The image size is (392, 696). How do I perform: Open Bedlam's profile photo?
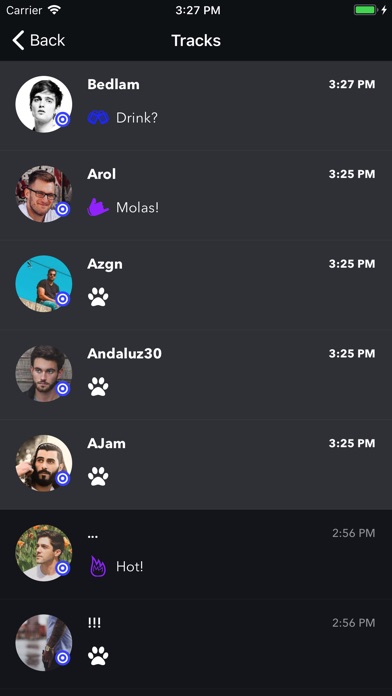tap(44, 104)
